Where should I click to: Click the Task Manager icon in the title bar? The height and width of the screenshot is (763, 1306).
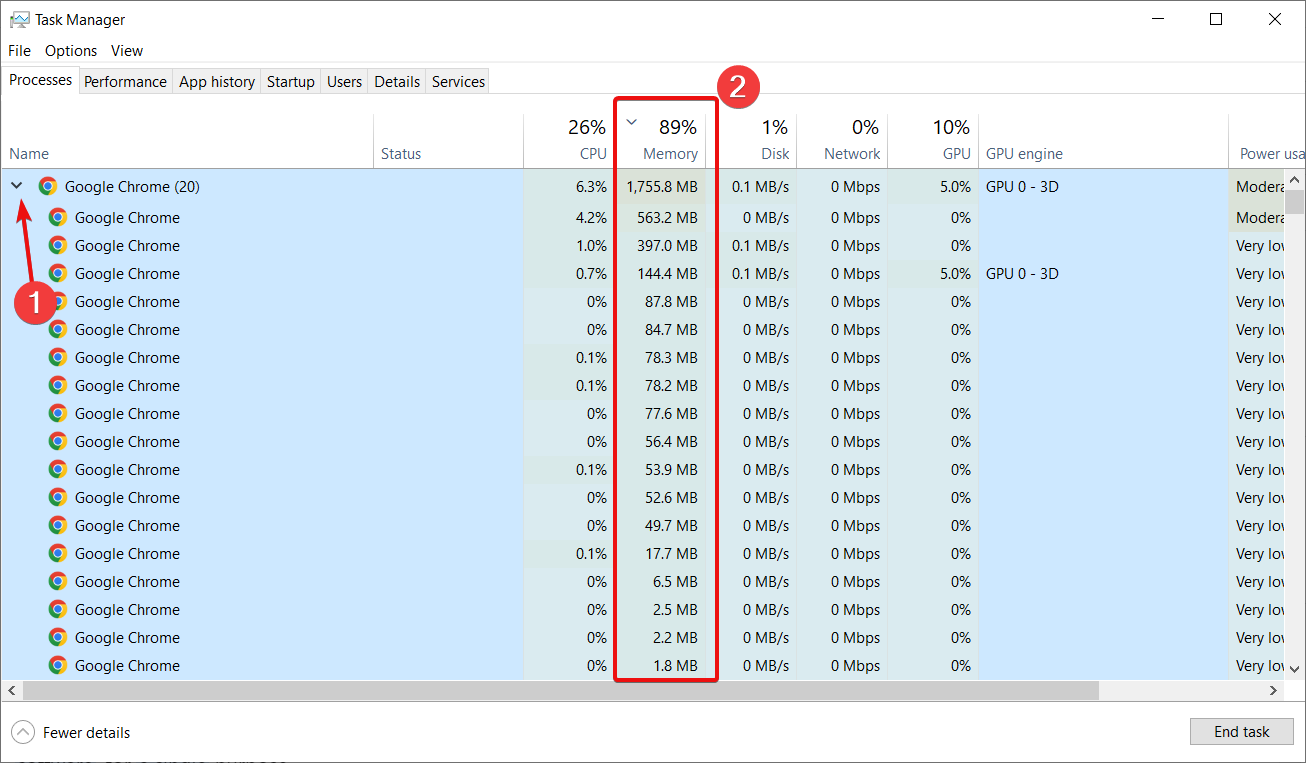point(19,19)
